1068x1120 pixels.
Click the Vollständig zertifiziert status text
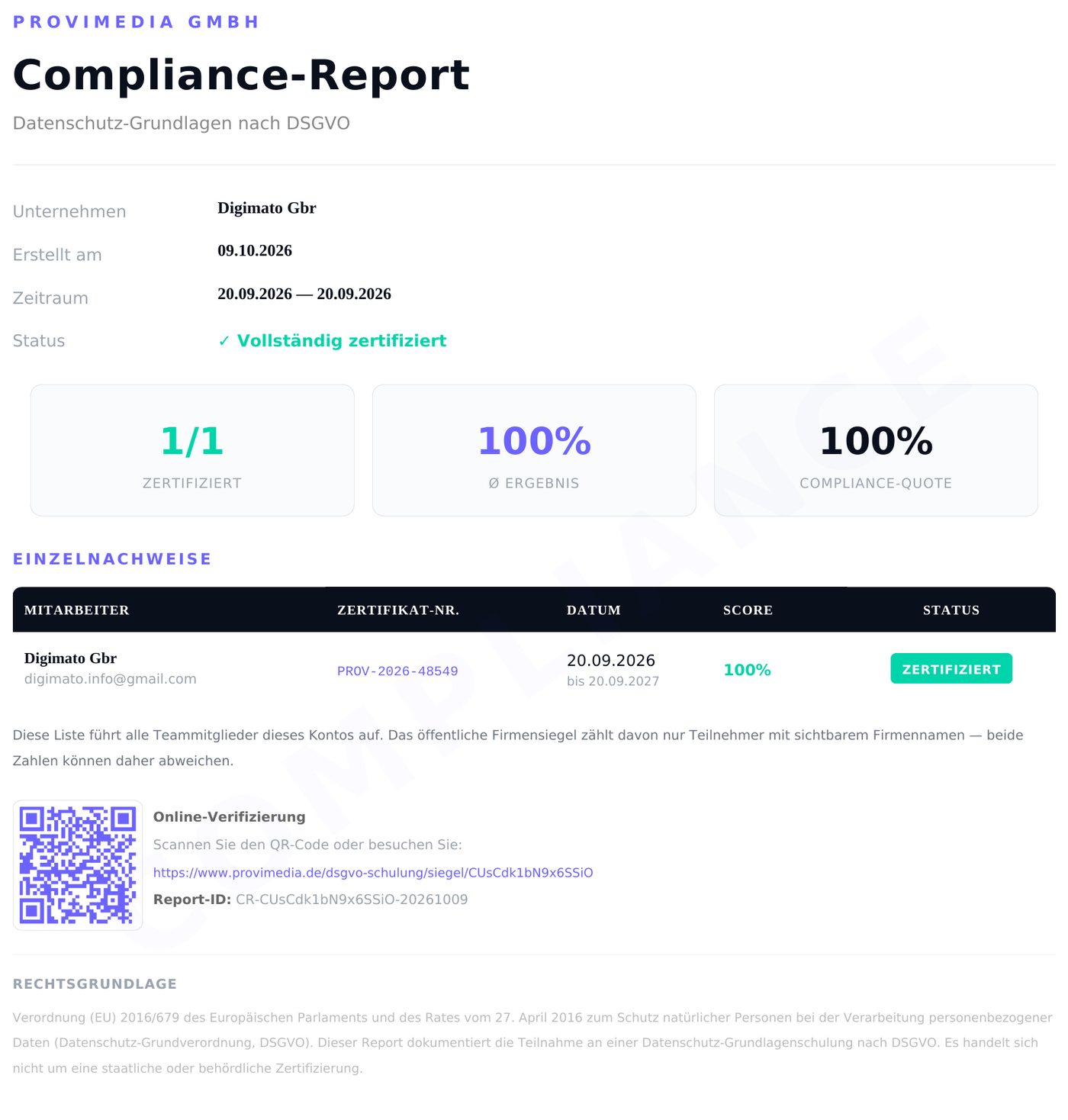(x=342, y=341)
